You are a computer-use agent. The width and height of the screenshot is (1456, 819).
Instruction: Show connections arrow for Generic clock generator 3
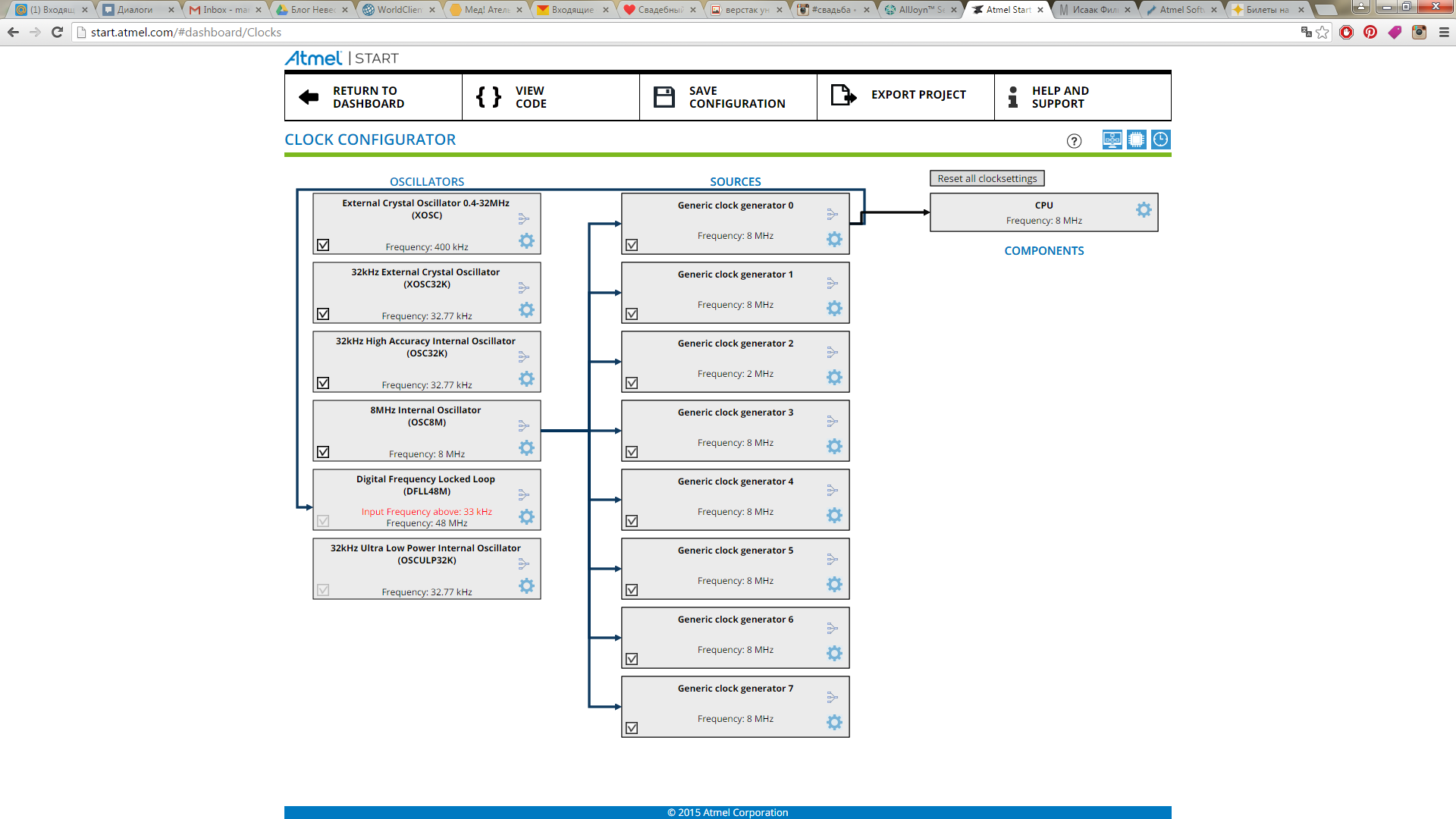point(832,422)
